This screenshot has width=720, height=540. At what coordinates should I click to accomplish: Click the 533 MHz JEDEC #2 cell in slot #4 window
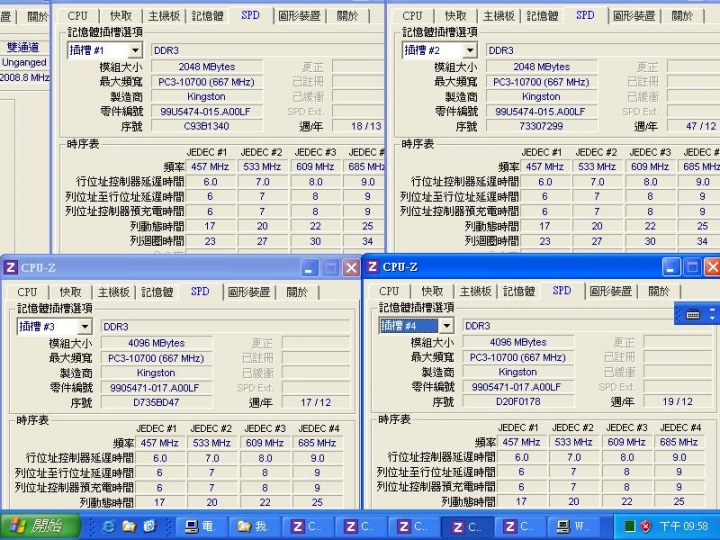point(573,442)
